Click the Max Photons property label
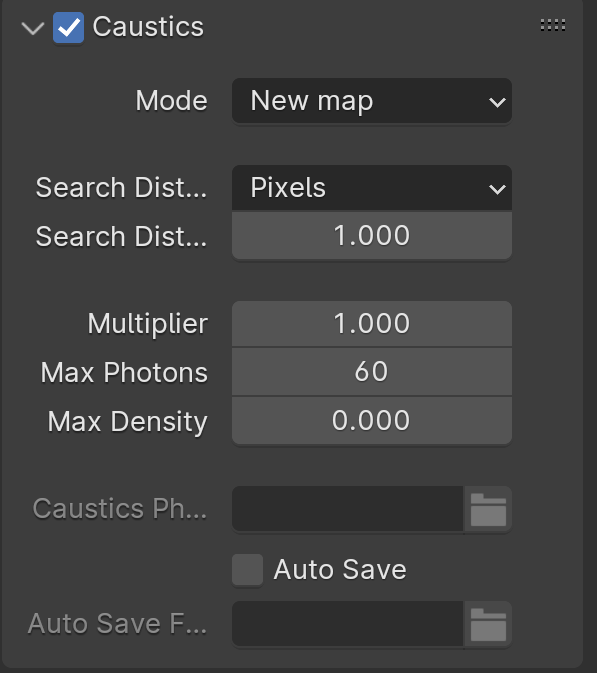This screenshot has height=673, width=597. click(x=124, y=372)
